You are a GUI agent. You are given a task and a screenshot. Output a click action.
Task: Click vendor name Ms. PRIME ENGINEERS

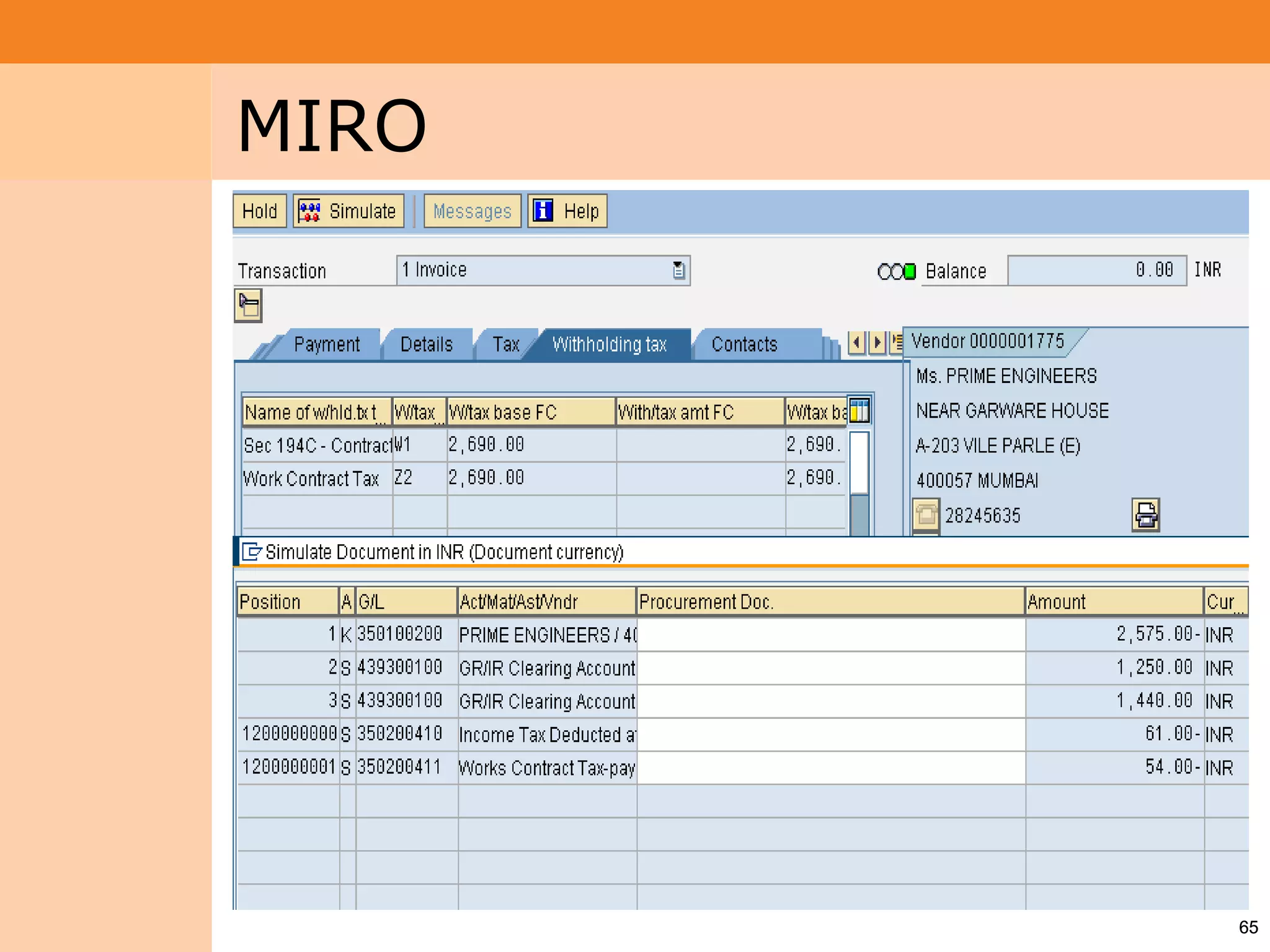click(1006, 376)
